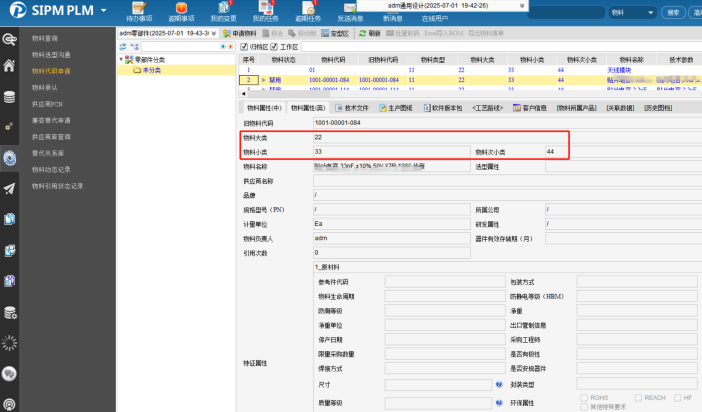Open 物料查询 in the side menu
Screen dimensions: 702x412
(x=45, y=39)
